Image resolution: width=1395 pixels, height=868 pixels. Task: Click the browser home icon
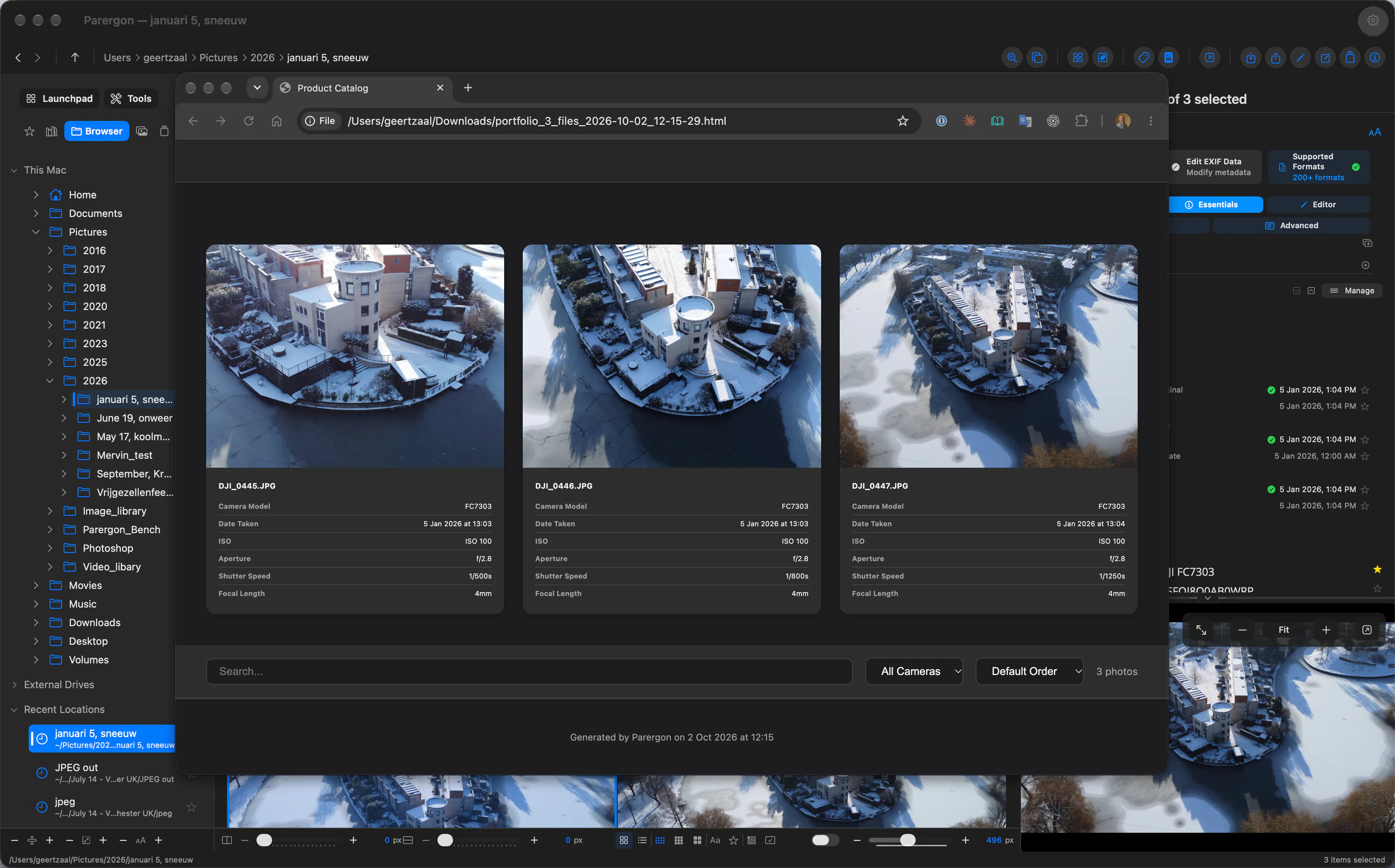[x=277, y=121]
